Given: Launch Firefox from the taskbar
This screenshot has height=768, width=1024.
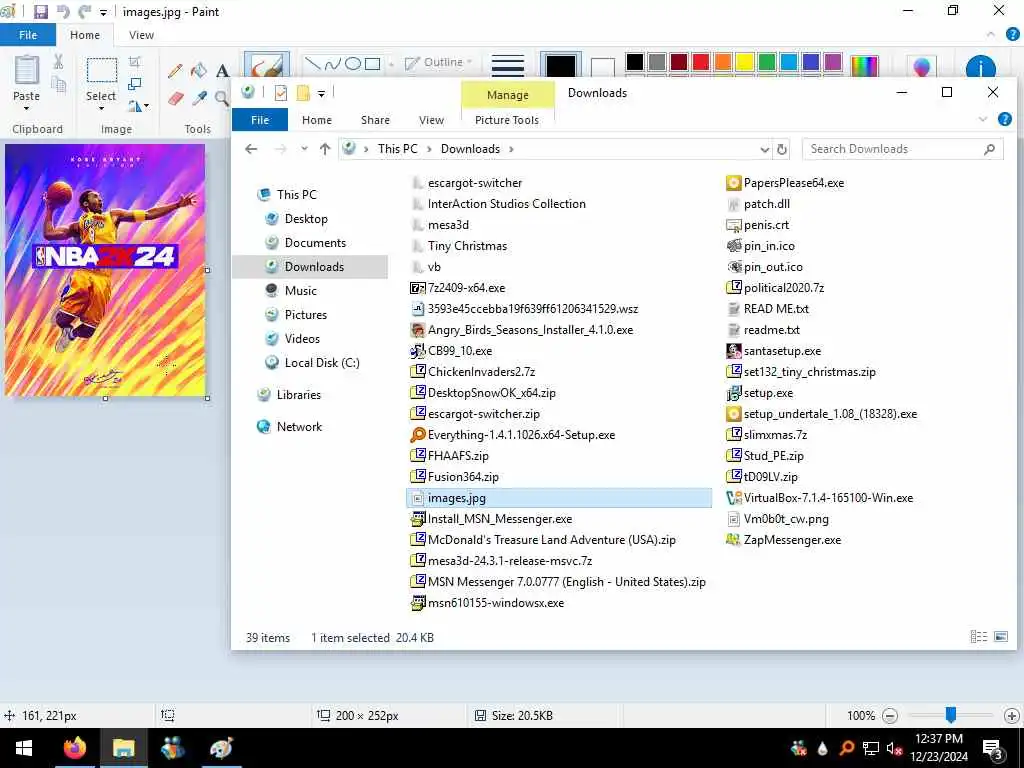Looking at the screenshot, I should [x=74, y=748].
